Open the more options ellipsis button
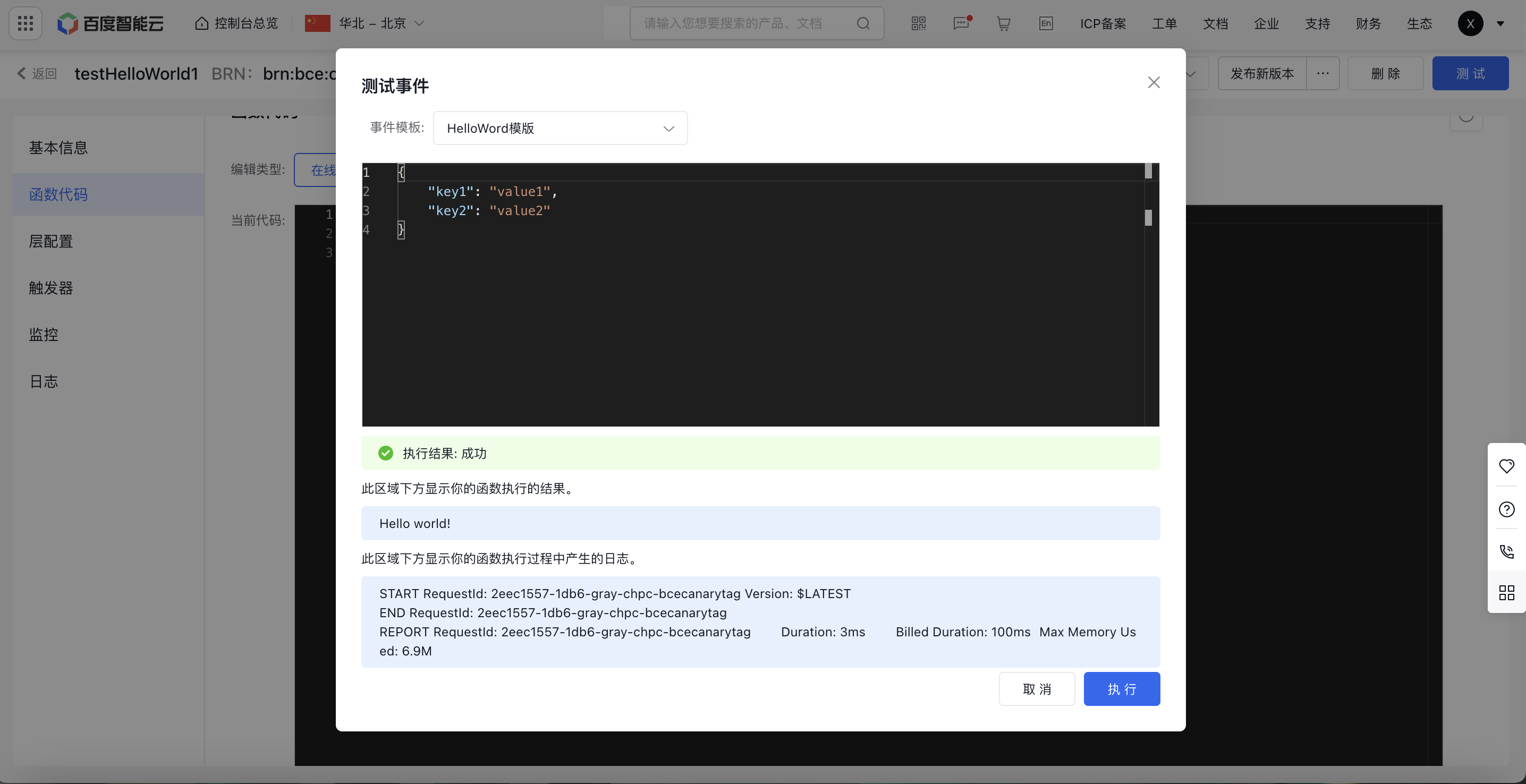 (1322, 73)
